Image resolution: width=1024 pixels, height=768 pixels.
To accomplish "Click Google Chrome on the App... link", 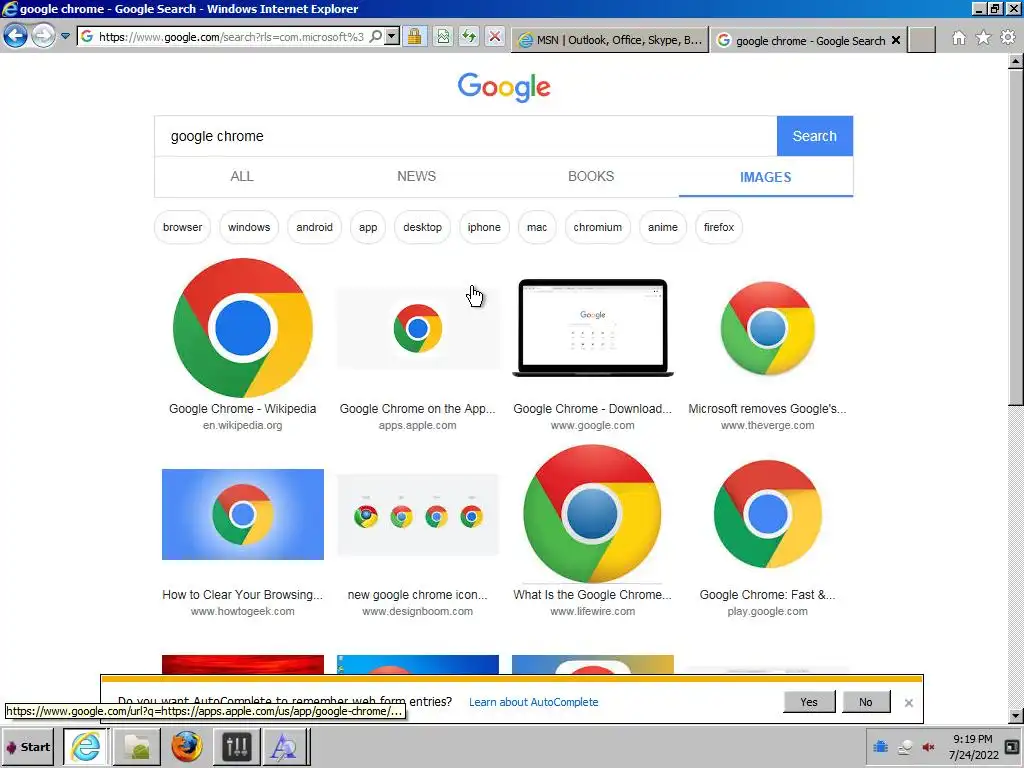I will (417, 409).
